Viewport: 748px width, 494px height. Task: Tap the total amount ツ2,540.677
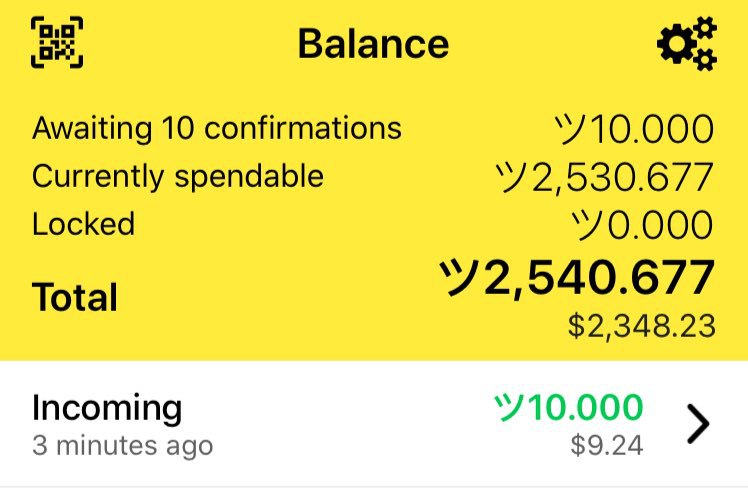coord(576,278)
